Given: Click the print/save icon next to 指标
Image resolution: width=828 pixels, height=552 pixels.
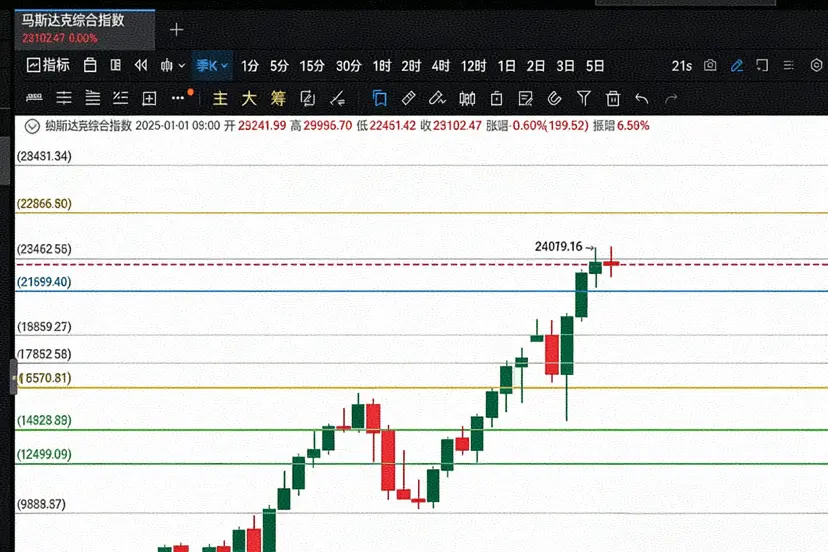Looking at the screenshot, I should point(90,65).
